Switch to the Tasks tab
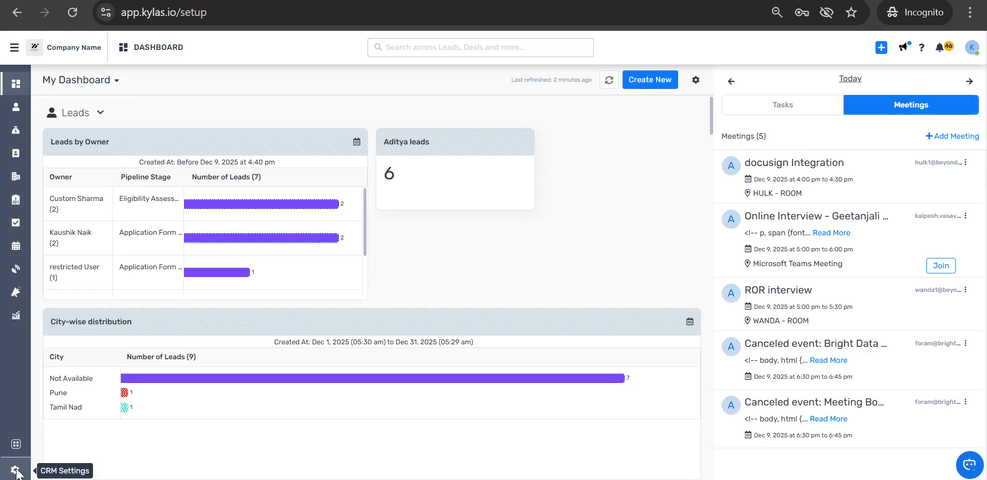Screen dimensions: 987x480 pos(782,105)
